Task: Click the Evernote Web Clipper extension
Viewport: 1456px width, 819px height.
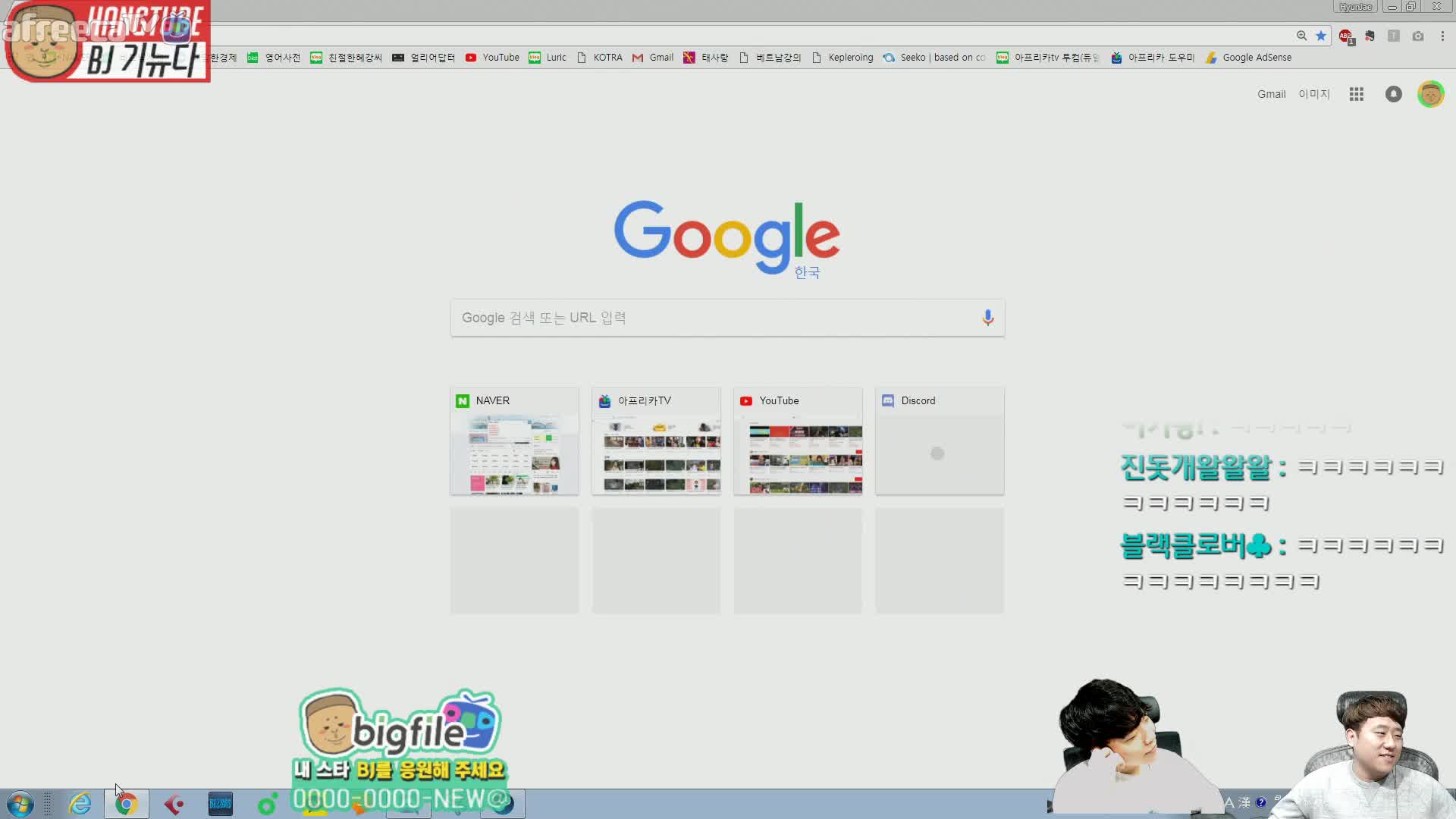Action: 1370,36
